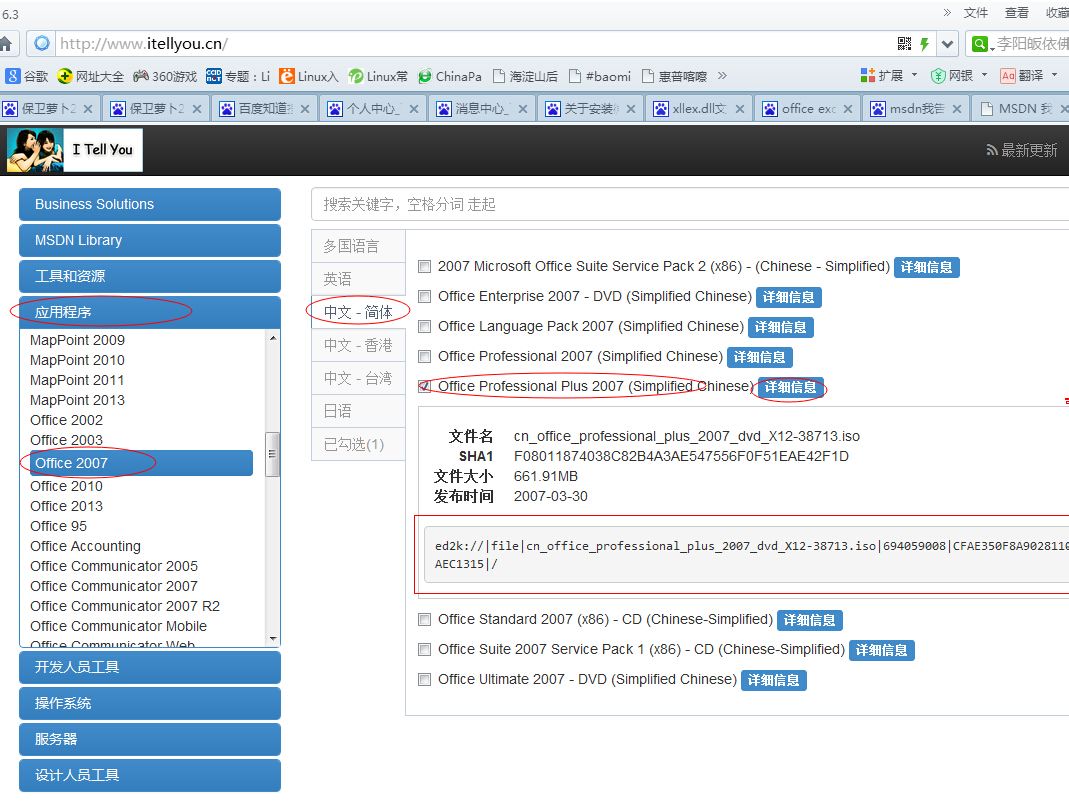Viewport: 1069px width, 804px height.
Task: Open the 谷歌 bookmark
Action: click(x=27, y=76)
